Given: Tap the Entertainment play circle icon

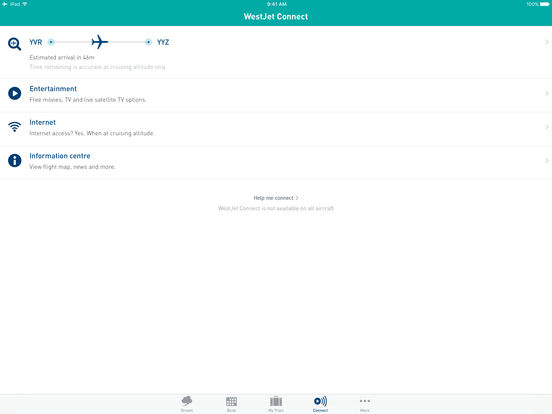Looking at the screenshot, I should [x=14, y=93].
